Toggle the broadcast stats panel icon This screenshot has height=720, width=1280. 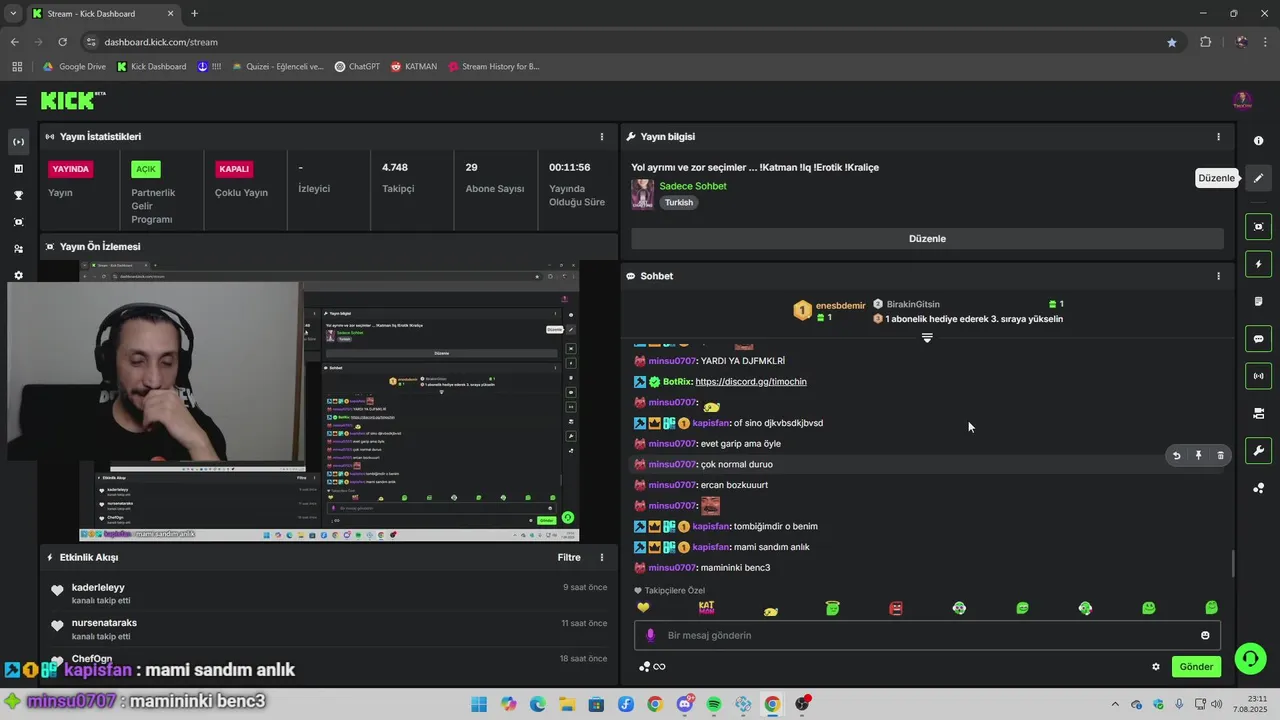tap(1258, 376)
